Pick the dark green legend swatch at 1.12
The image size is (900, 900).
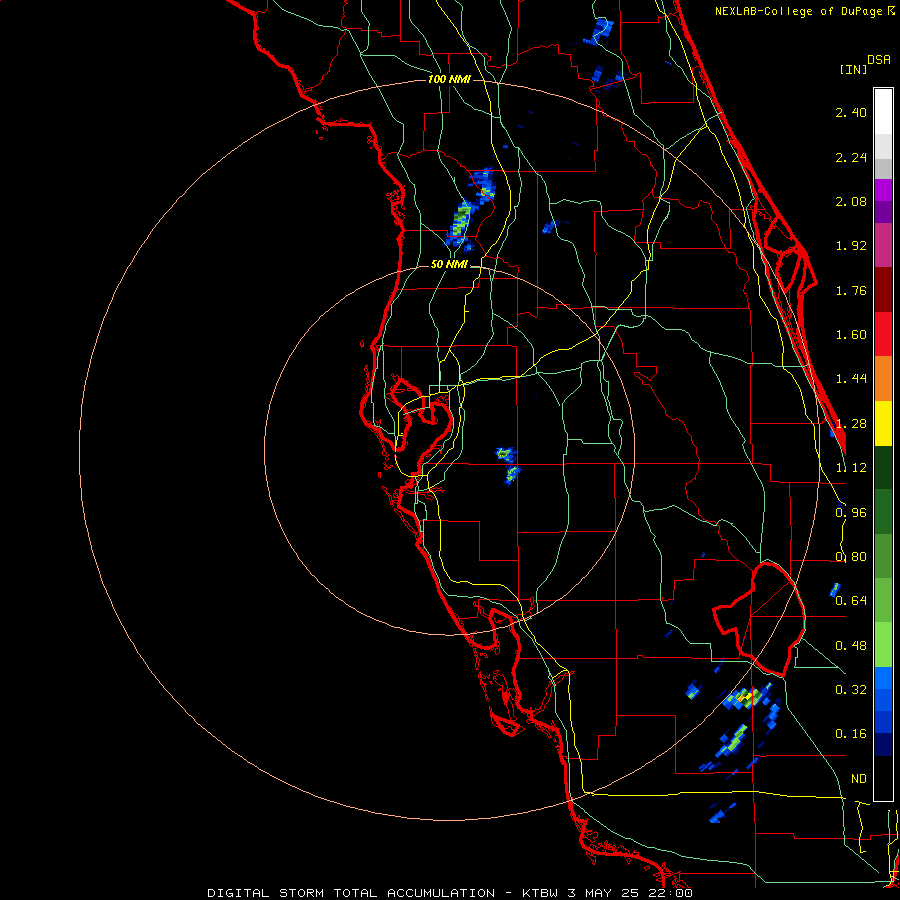click(x=883, y=467)
